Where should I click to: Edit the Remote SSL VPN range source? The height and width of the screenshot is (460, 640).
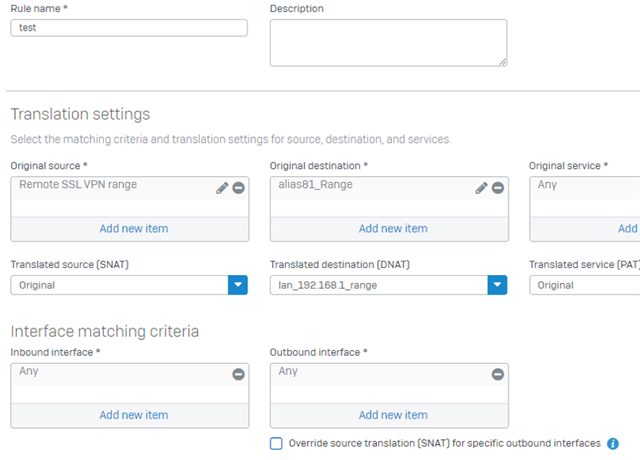[222, 188]
